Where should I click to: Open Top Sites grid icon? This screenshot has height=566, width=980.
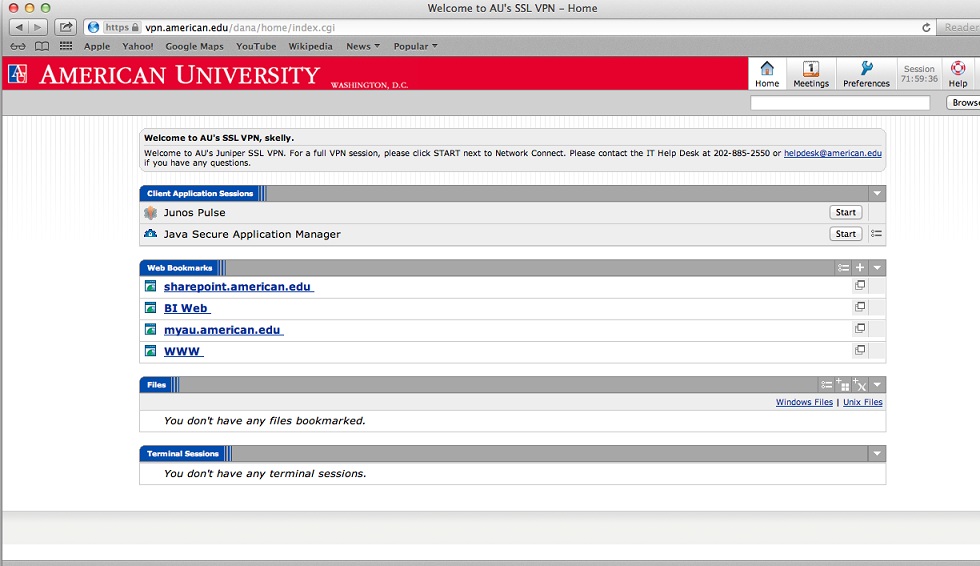point(66,46)
